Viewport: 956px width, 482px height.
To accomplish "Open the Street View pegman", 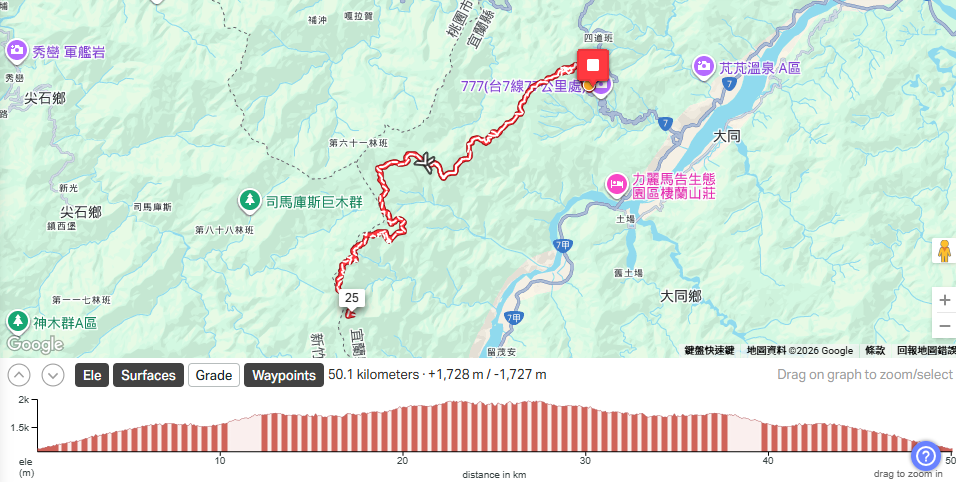I will click(944, 250).
